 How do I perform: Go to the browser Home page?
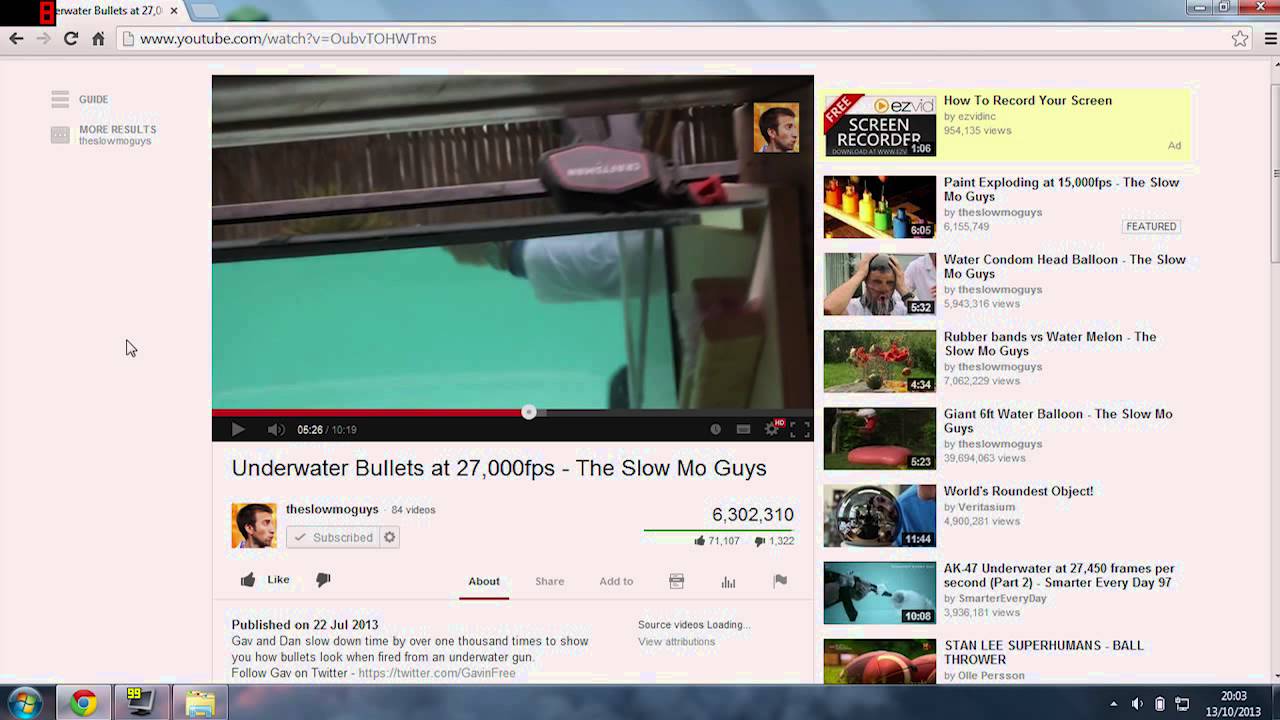tap(98, 39)
